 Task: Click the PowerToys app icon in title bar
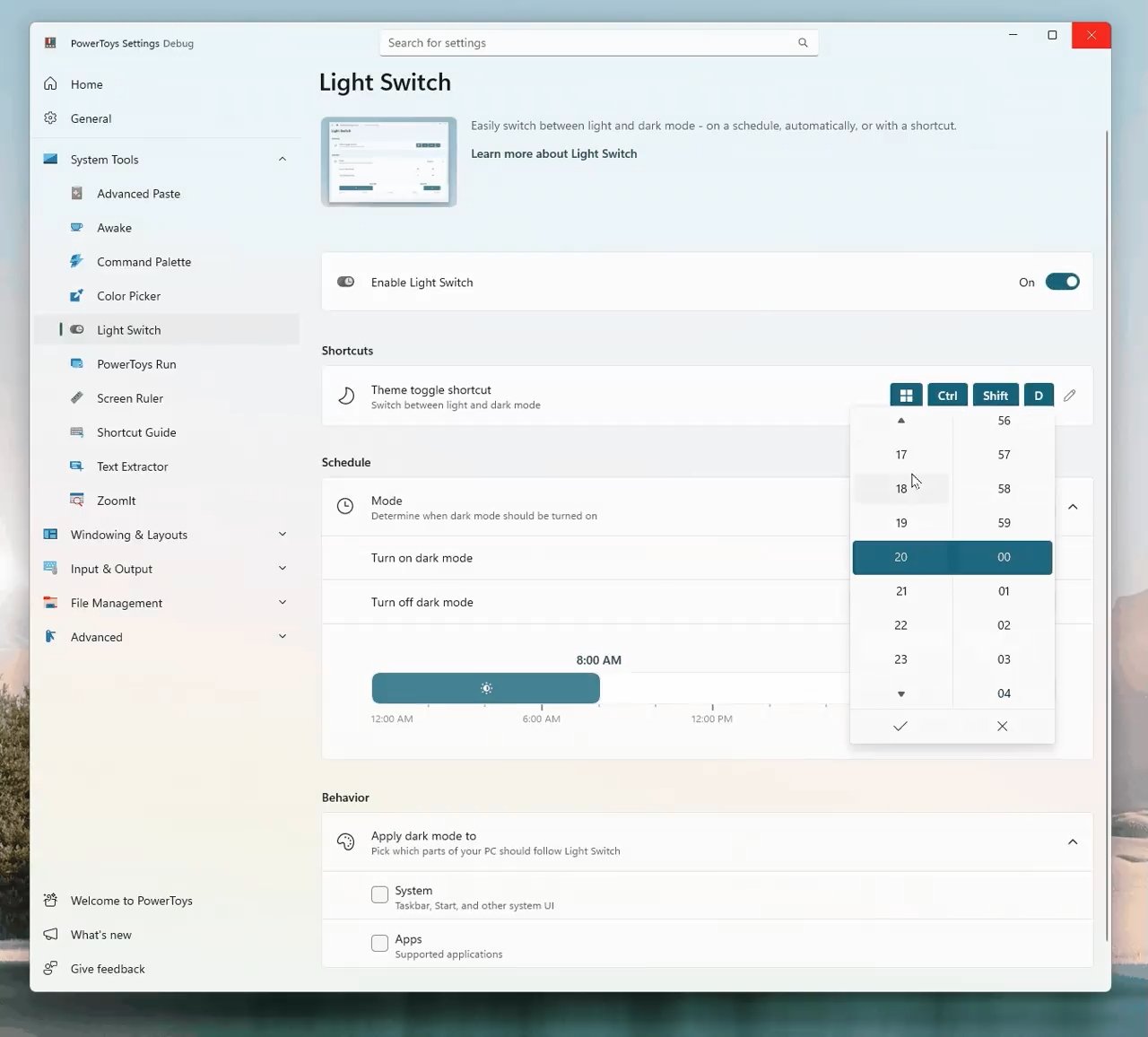51,43
